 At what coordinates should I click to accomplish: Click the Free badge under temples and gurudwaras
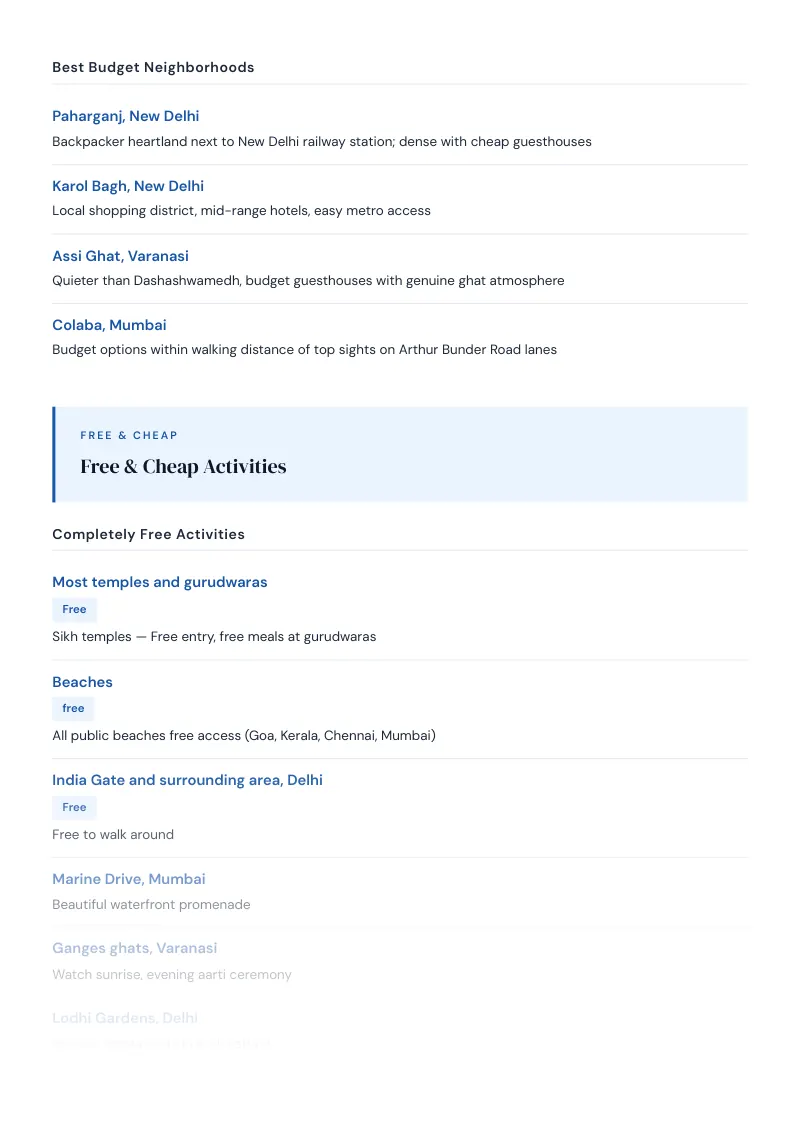[x=74, y=610]
